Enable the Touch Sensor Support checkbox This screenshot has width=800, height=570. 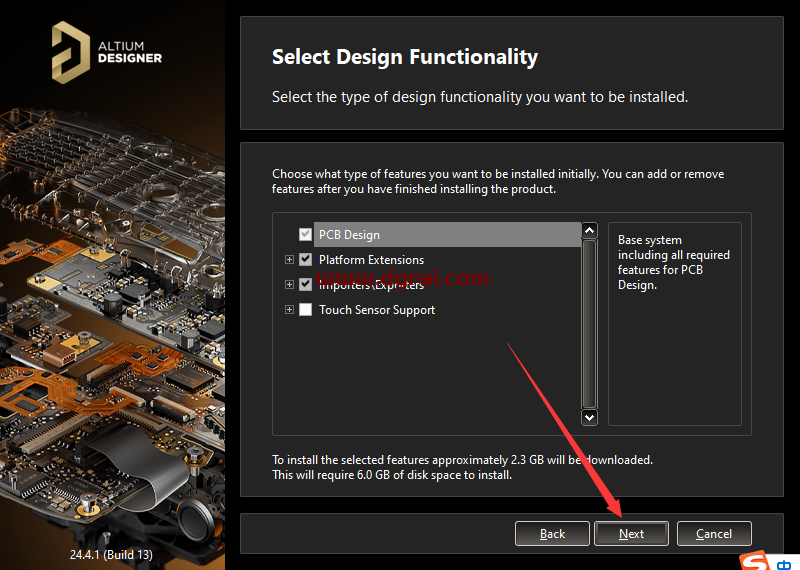[x=305, y=309]
